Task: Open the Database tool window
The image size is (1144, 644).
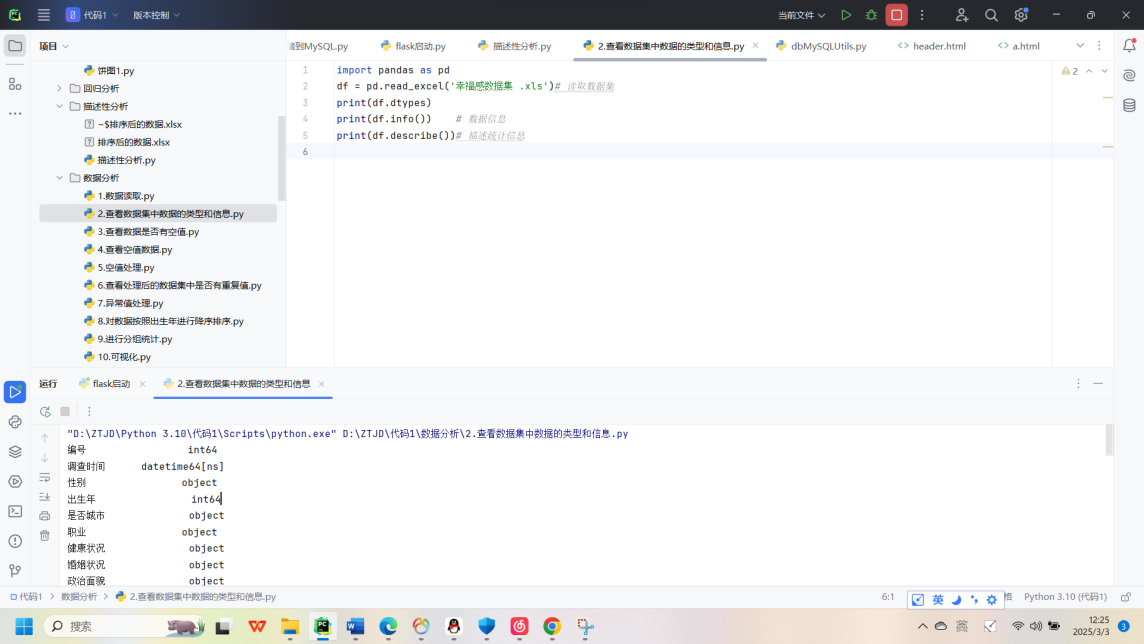Action: pyautogui.click(x=1129, y=106)
